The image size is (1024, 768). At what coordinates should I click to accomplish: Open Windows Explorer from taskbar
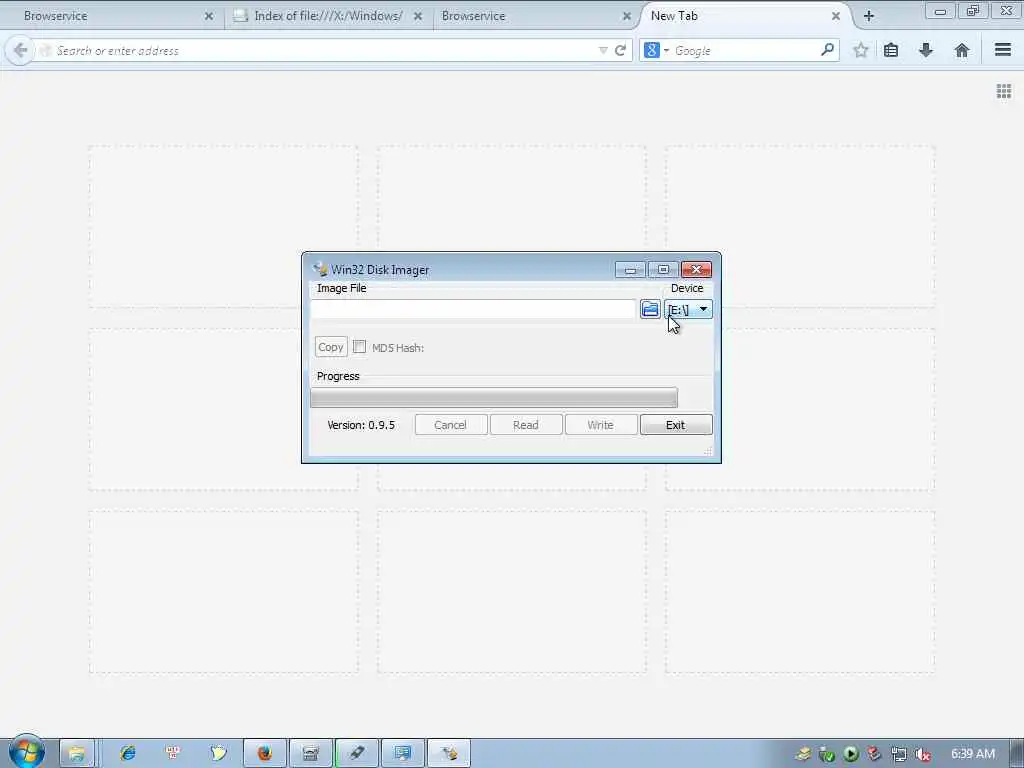76,753
